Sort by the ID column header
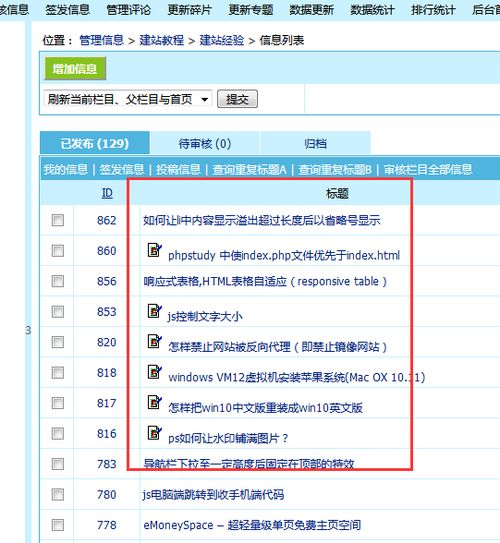 107,193
